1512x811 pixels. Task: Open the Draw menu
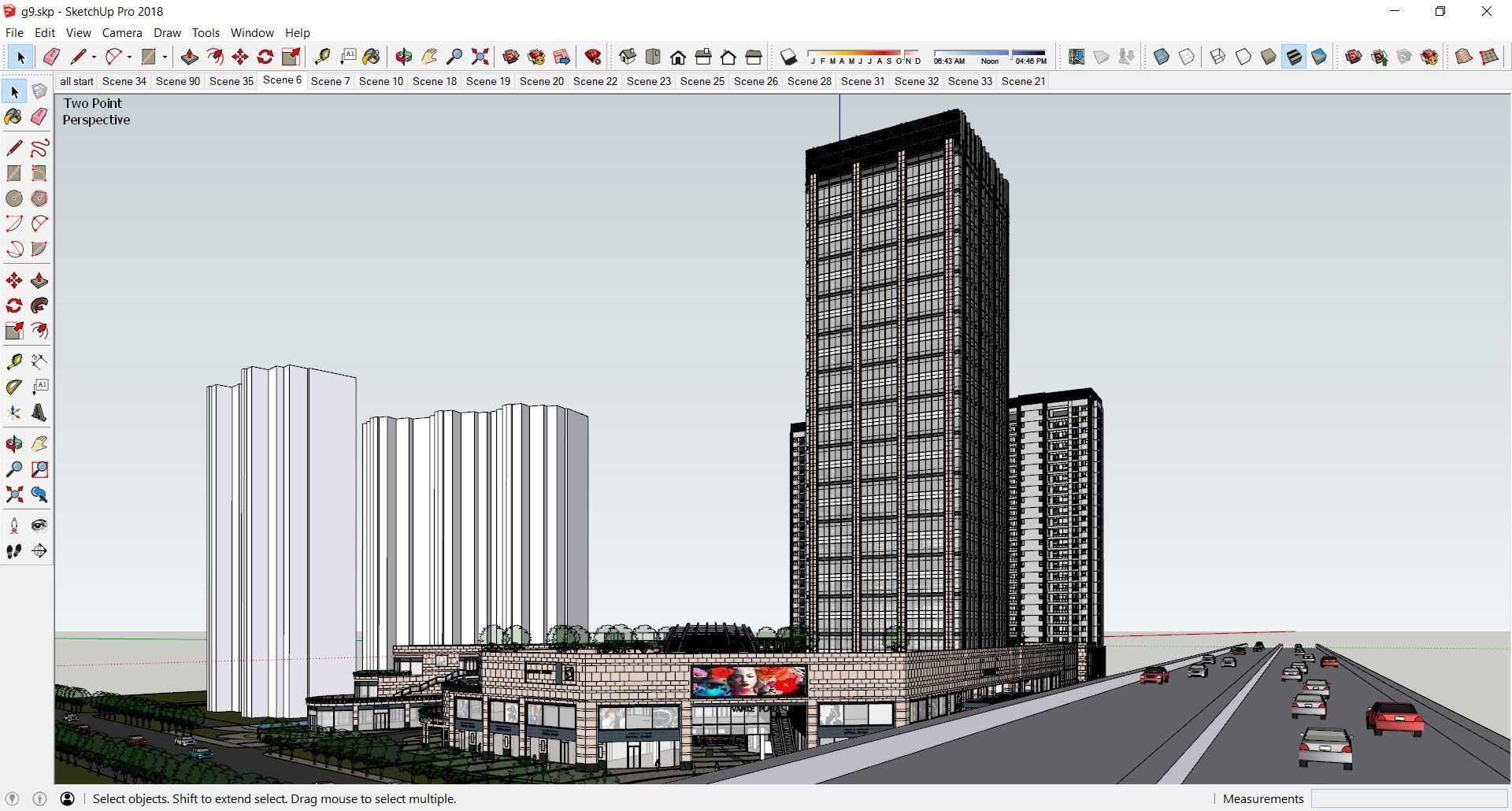pyautogui.click(x=167, y=33)
